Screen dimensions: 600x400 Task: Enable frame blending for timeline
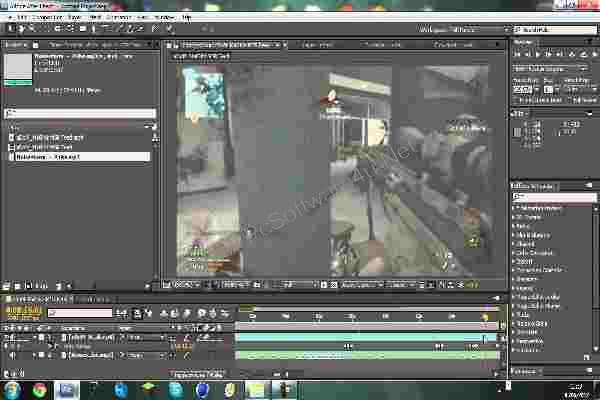tap(174, 314)
